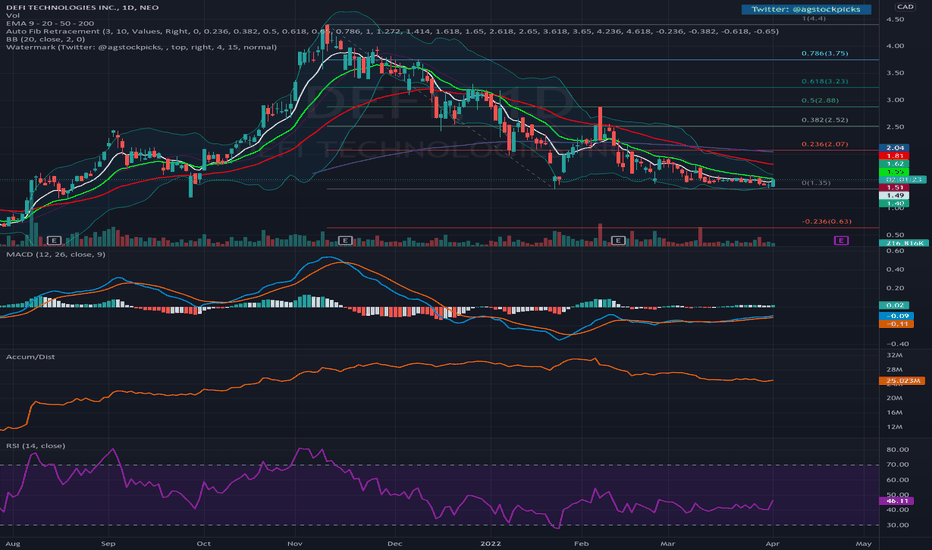
Task: Click the Accum/Dist 25.023M value tag
Action: [x=902, y=381]
